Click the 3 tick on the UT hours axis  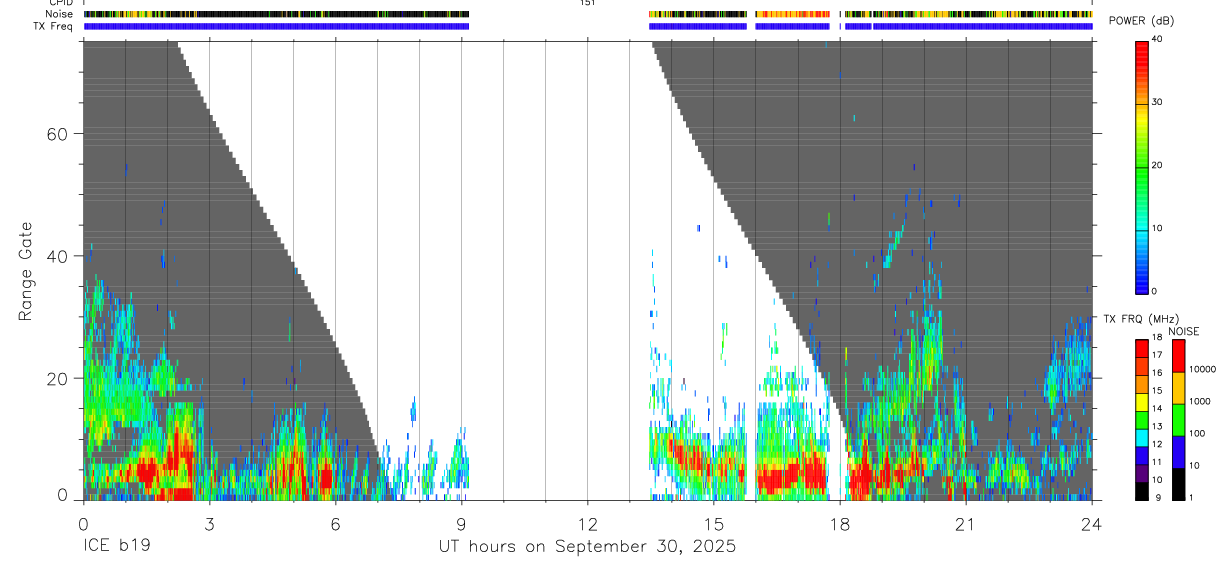click(x=209, y=524)
